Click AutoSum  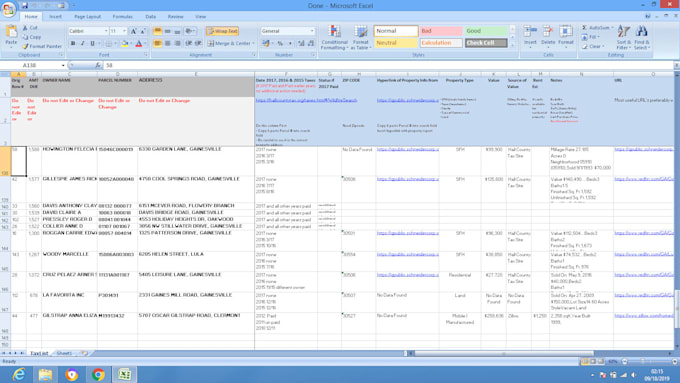pyautogui.click(x=598, y=28)
